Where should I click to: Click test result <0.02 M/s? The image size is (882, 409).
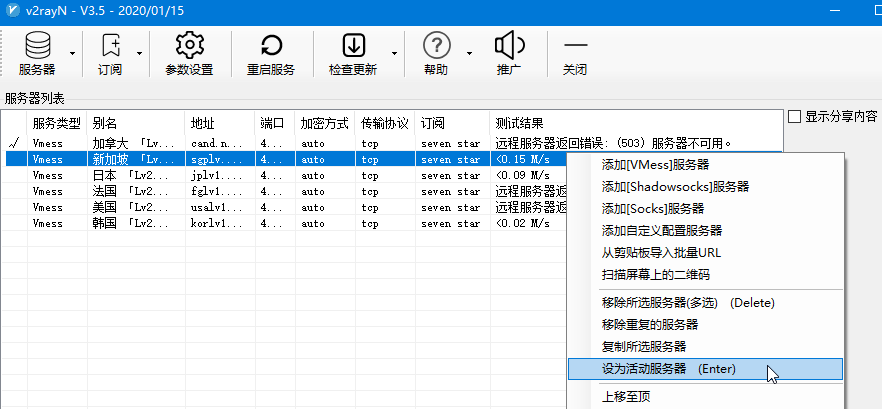523,223
